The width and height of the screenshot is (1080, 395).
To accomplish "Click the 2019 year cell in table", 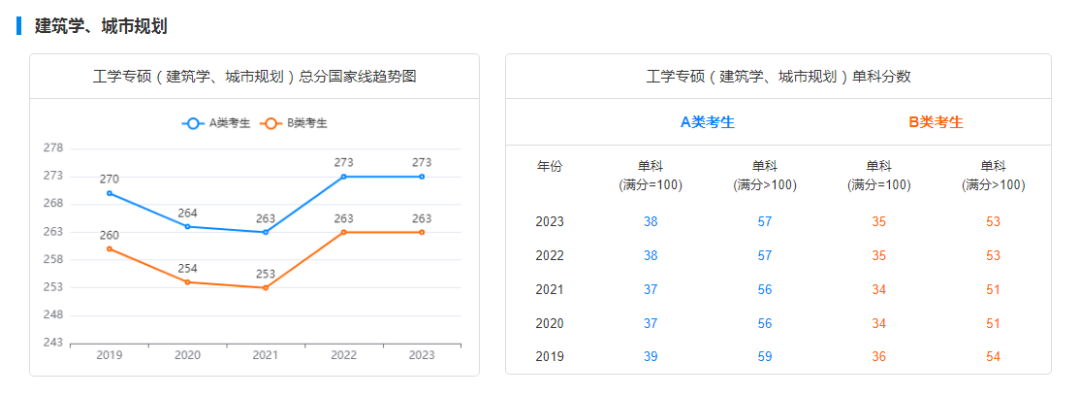I will coord(550,357).
